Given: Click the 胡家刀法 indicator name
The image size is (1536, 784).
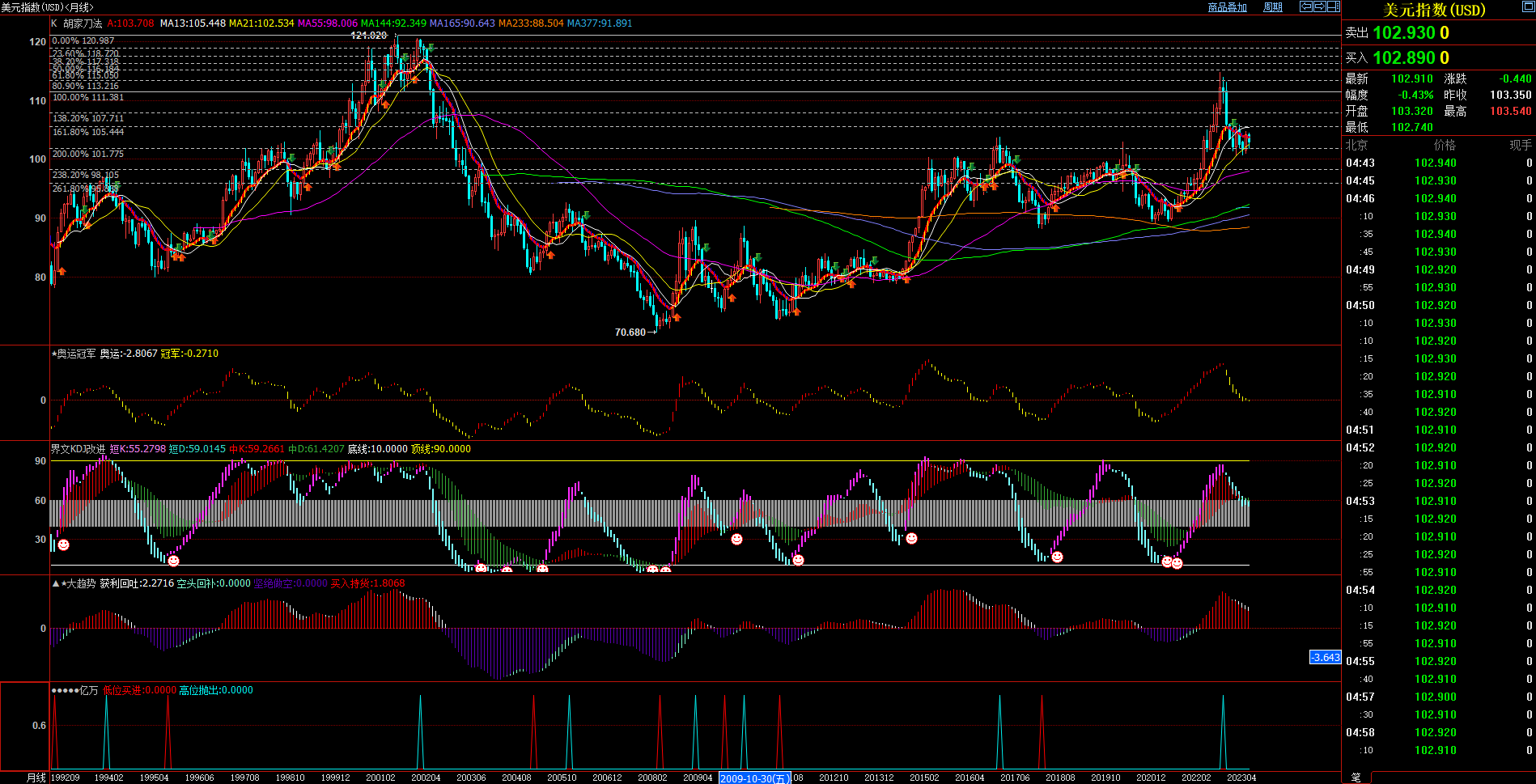Looking at the screenshot, I should click(x=83, y=23).
